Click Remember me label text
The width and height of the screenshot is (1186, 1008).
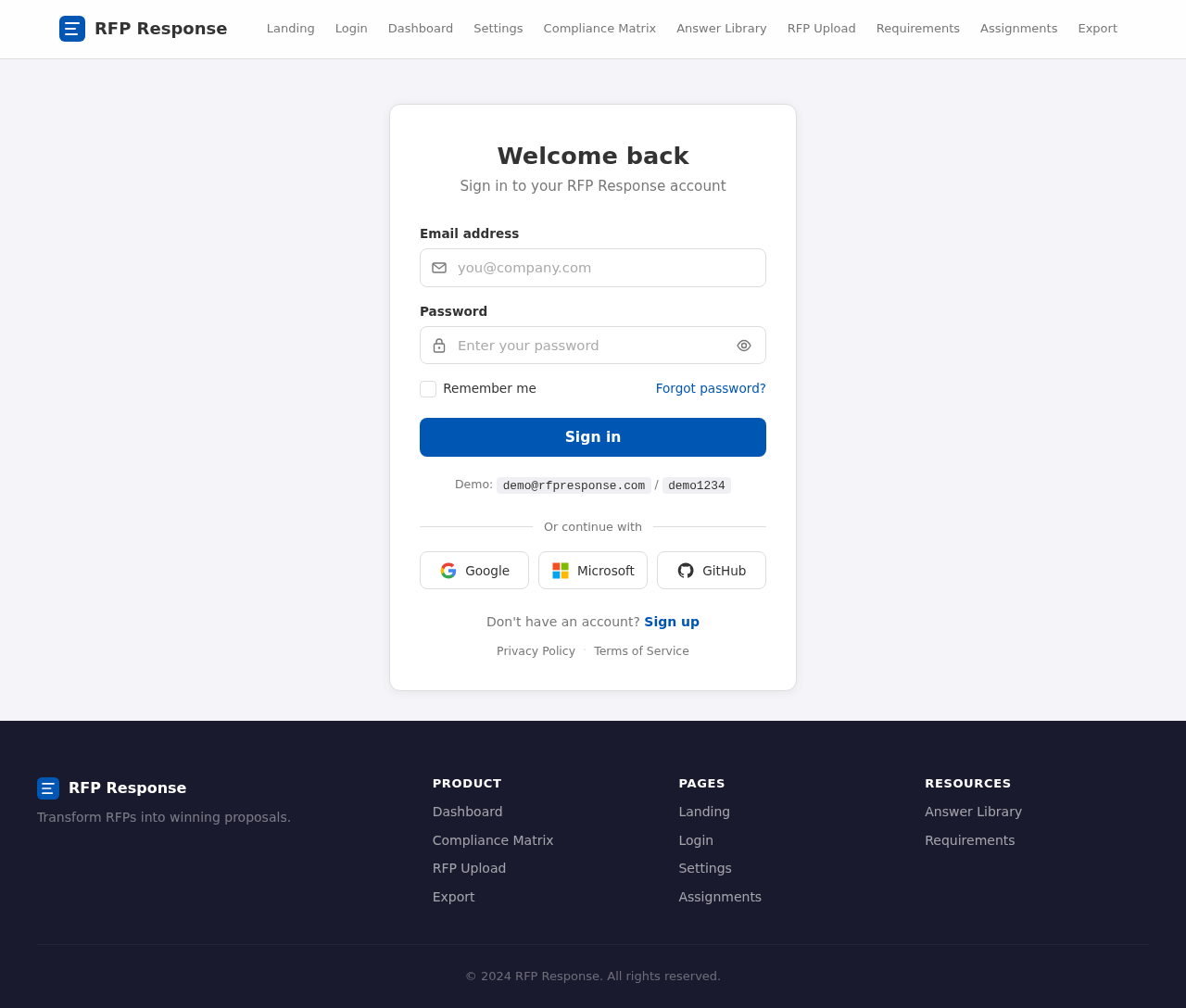pos(489,388)
